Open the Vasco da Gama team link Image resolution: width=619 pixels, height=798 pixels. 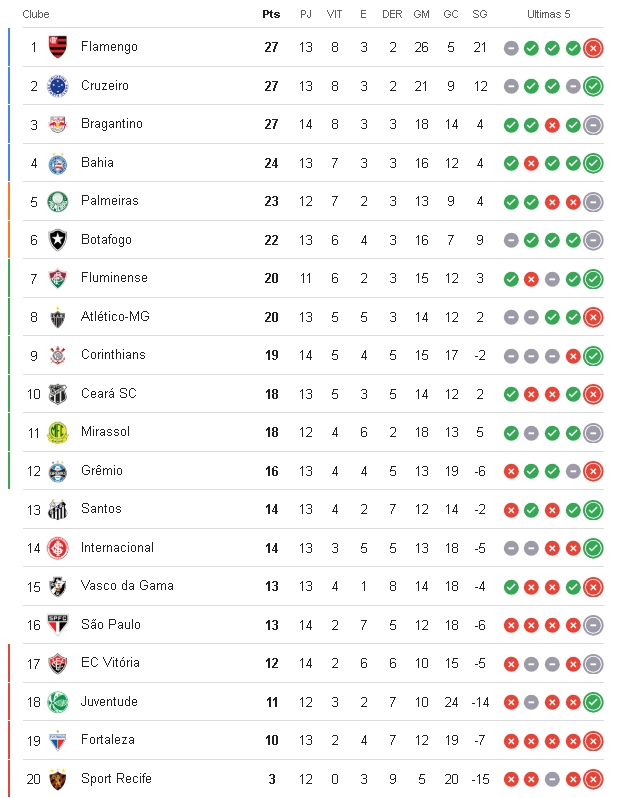(127, 586)
